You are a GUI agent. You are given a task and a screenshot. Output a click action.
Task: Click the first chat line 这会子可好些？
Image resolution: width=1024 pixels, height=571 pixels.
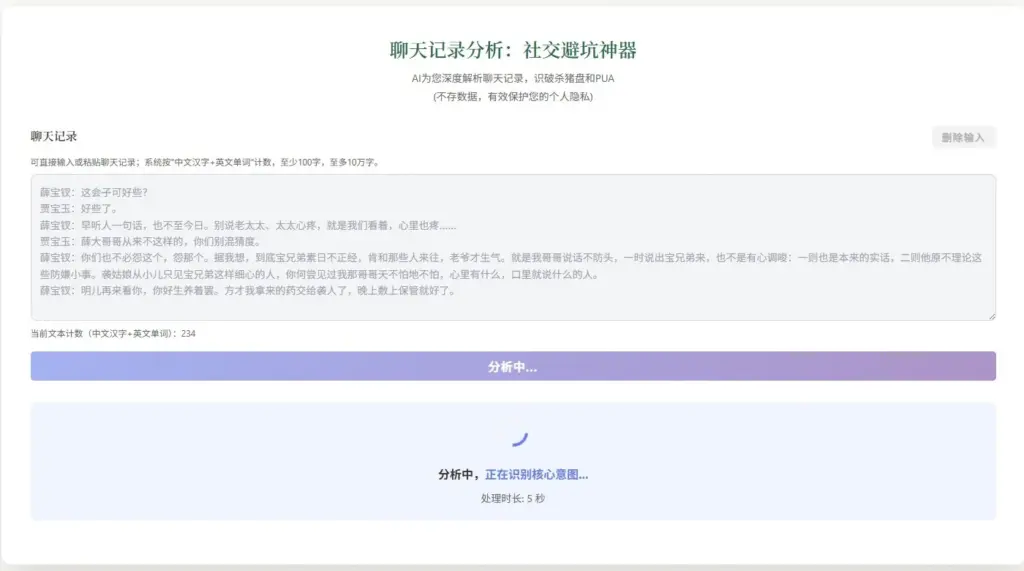point(94,193)
